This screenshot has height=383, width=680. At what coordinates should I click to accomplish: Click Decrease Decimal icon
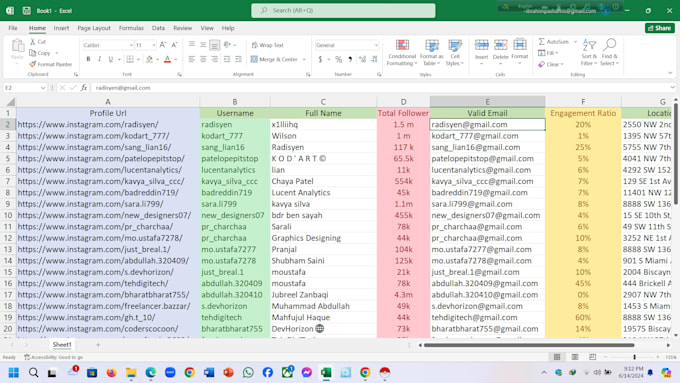[x=374, y=59]
